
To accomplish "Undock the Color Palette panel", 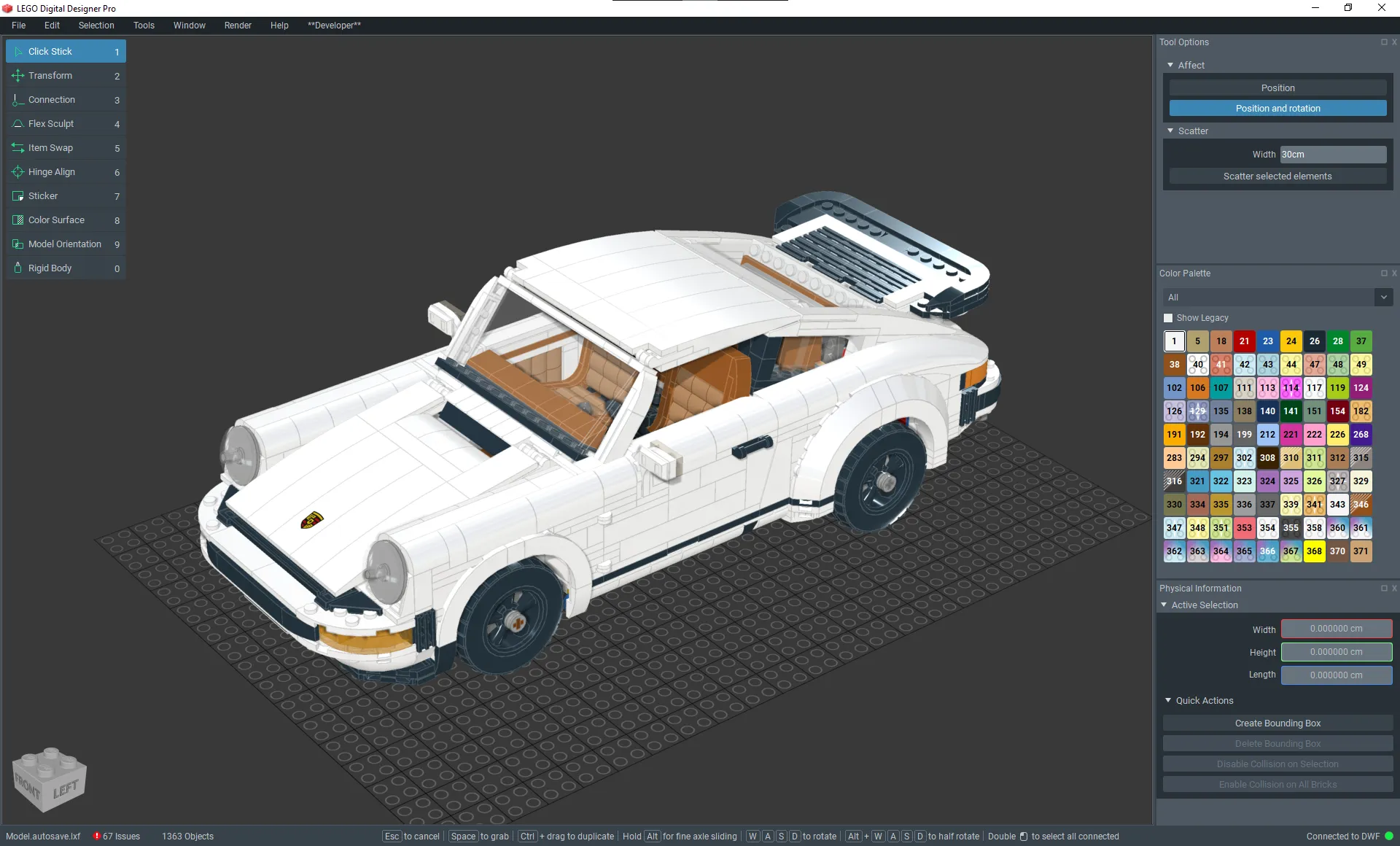I will tap(1384, 273).
